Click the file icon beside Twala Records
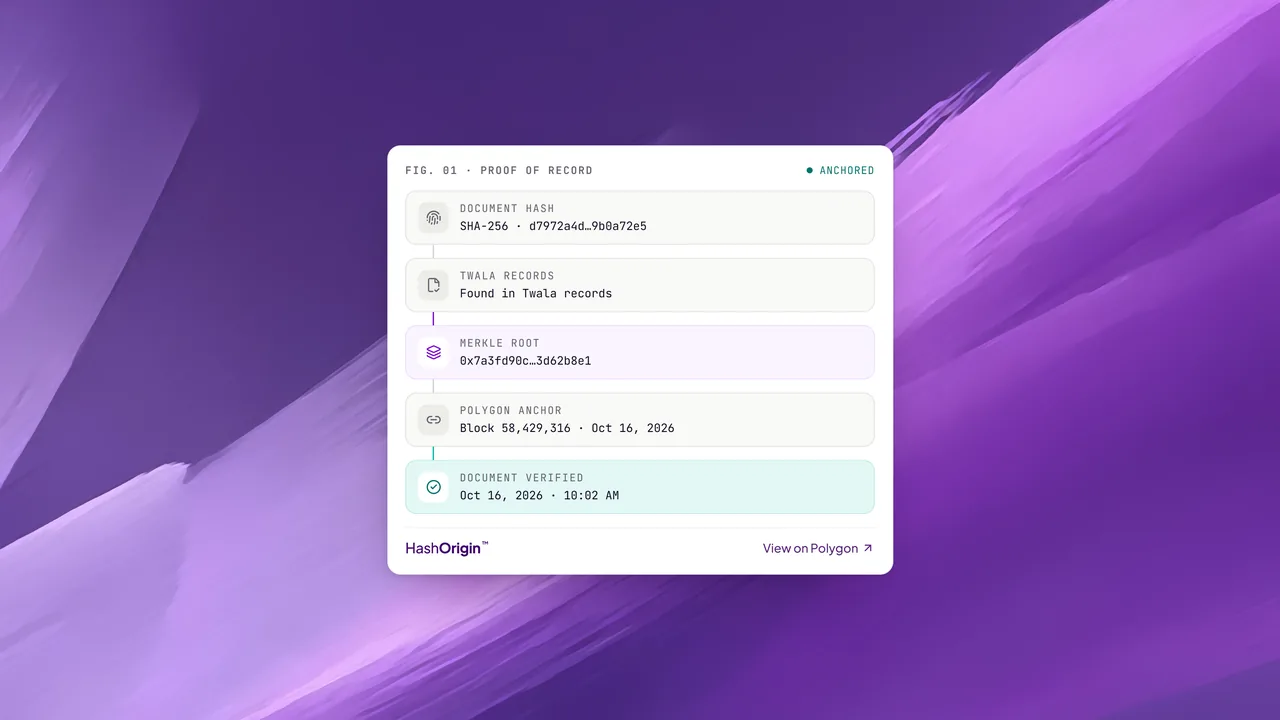 pyautogui.click(x=433, y=285)
